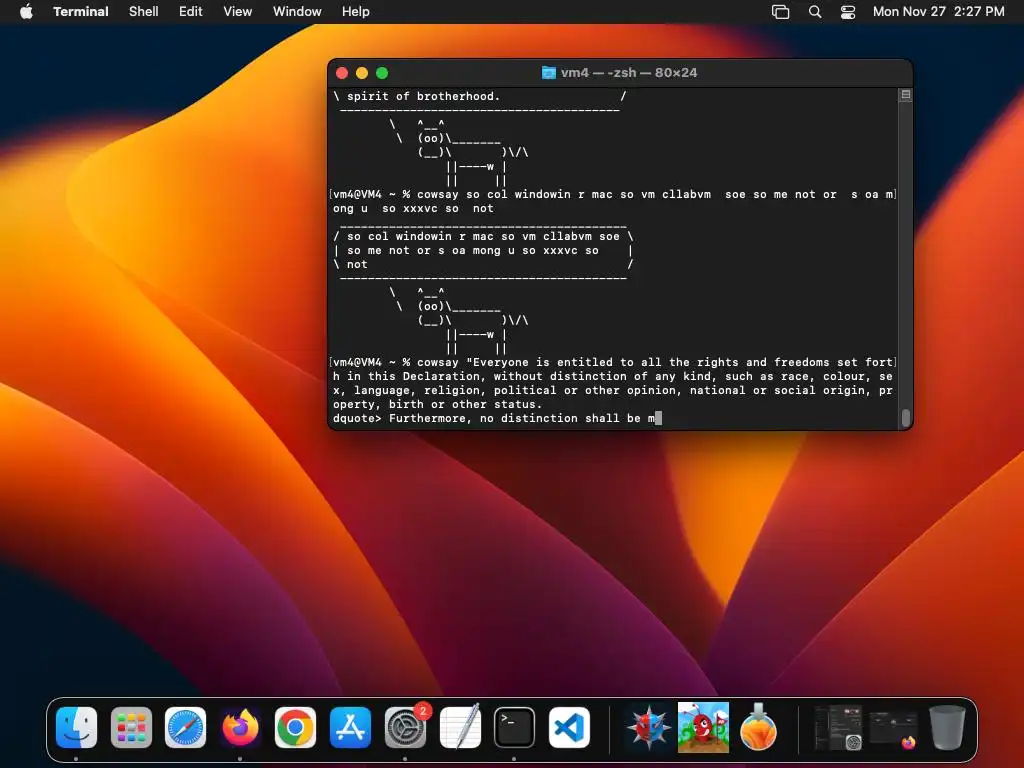Open the Help menu
The width and height of the screenshot is (1024, 768).
(x=355, y=12)
